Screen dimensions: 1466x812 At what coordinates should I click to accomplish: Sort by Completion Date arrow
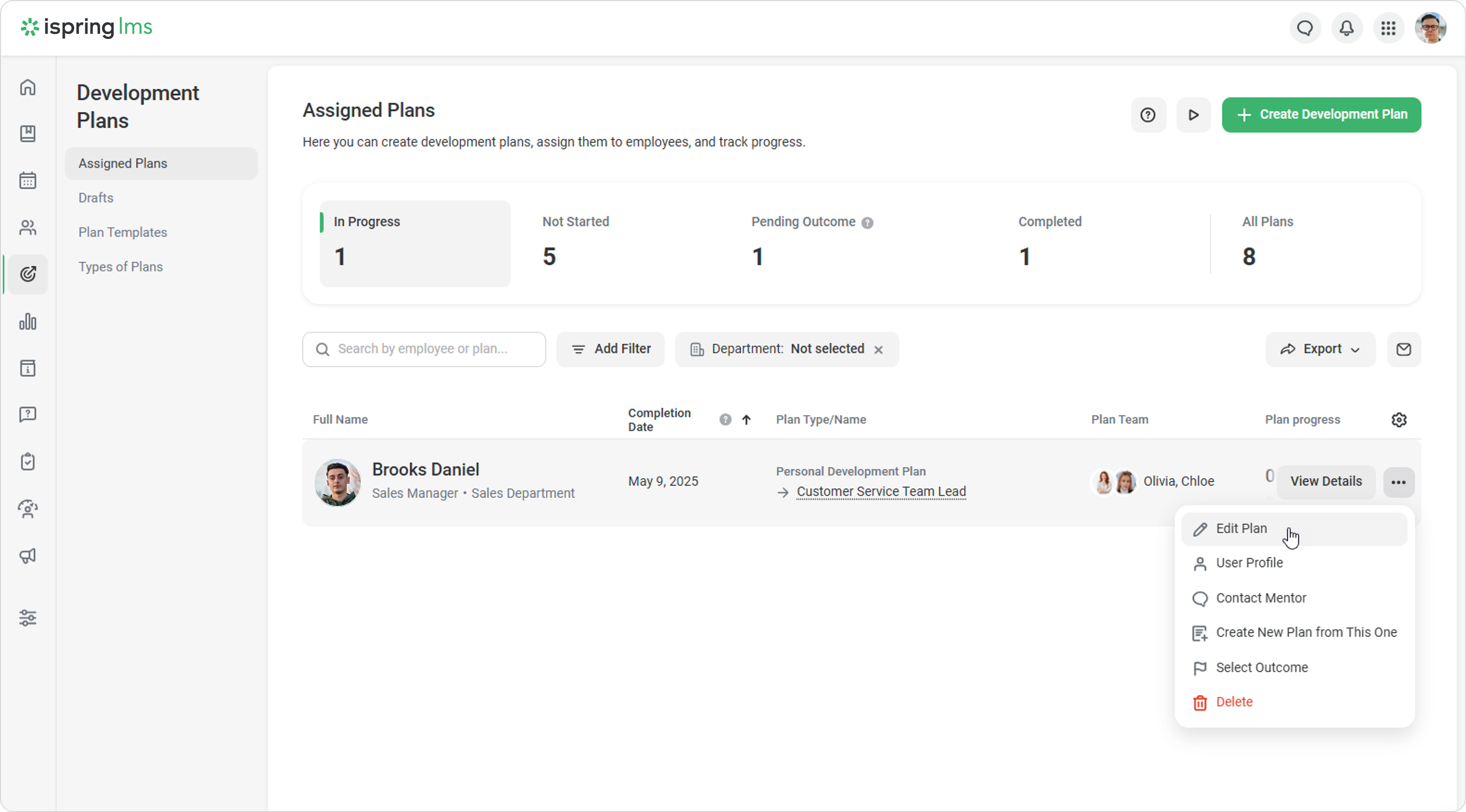coord(746,420)
